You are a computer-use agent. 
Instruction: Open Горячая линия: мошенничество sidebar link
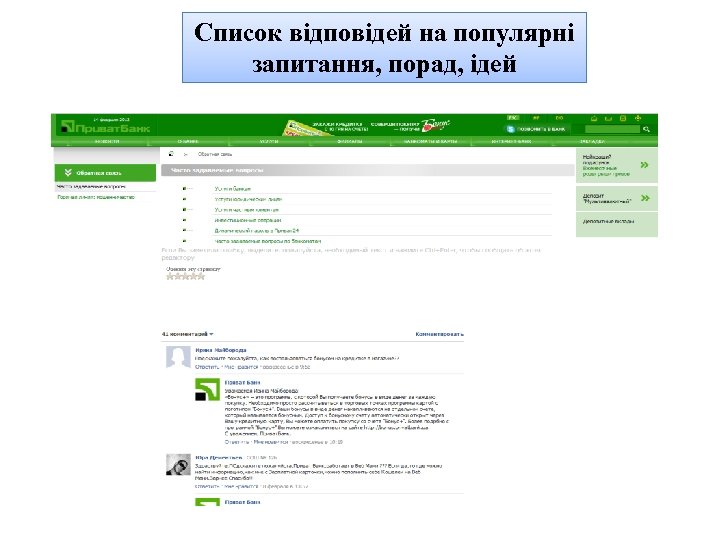(96, 197)
